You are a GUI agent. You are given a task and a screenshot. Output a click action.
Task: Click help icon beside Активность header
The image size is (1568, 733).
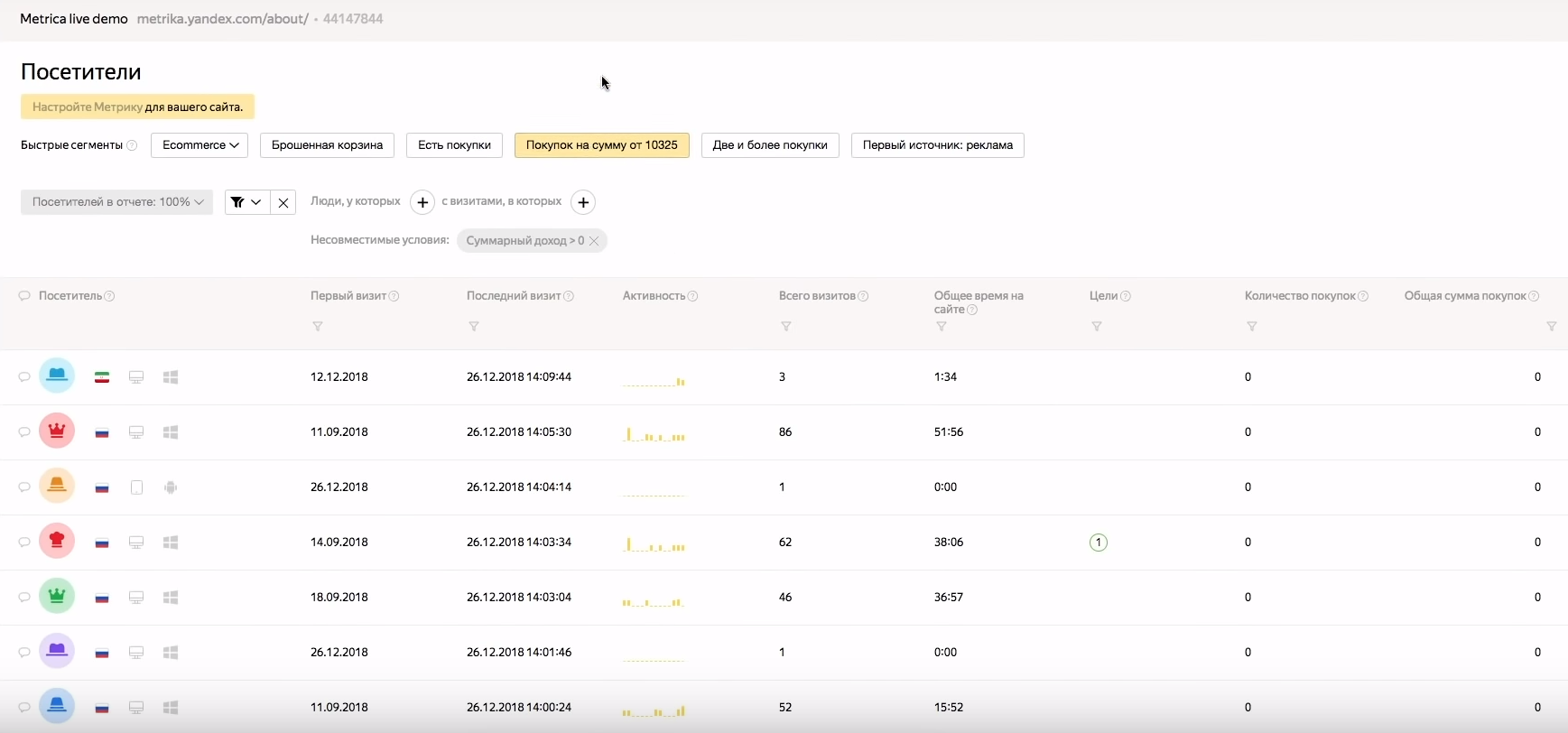[692, 296]
